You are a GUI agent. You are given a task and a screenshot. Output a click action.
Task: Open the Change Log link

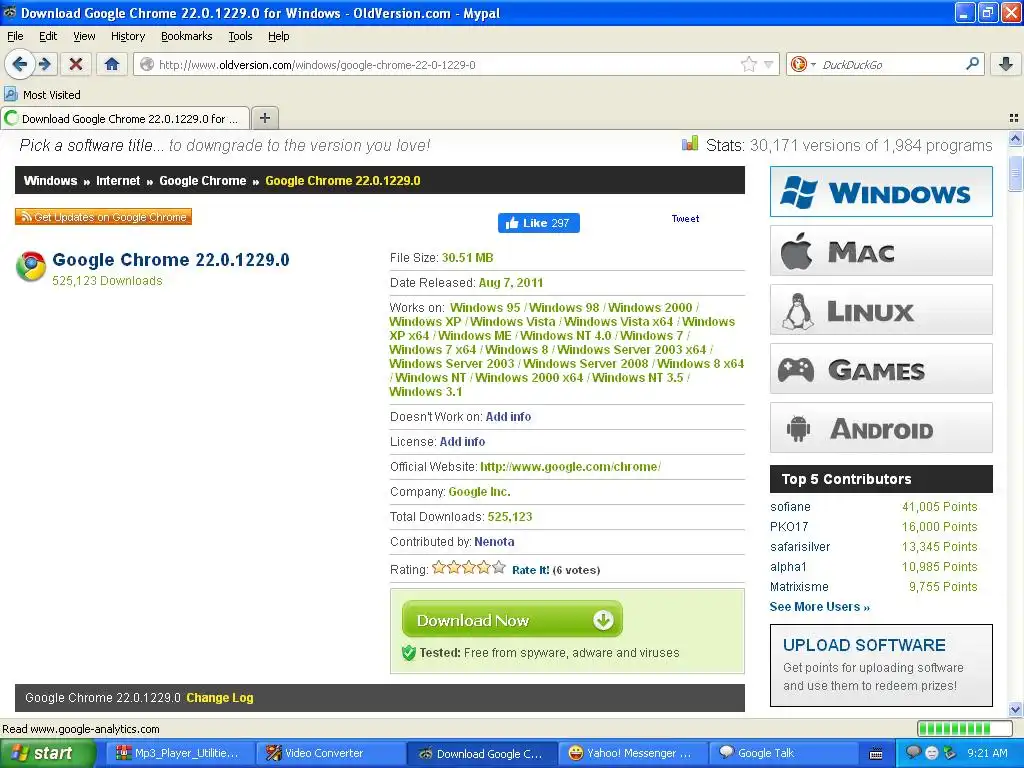pyautogui.click(x=219, y=697)
